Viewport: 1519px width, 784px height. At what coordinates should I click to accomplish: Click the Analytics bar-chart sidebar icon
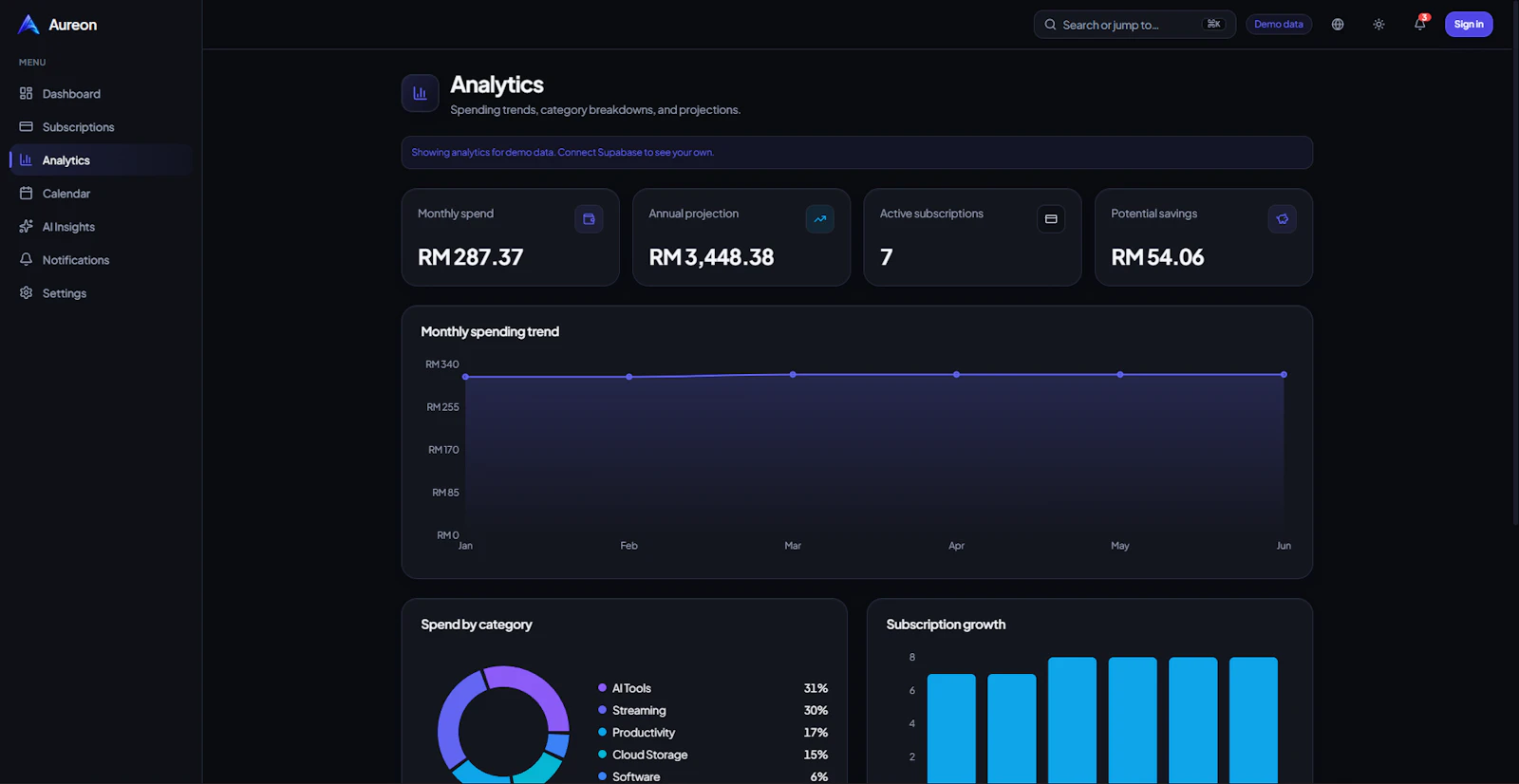point(26,159)
